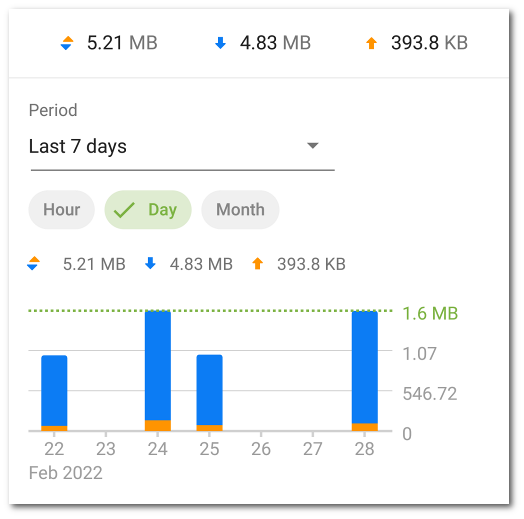Click the blue bar for Feb 22
The width and height of the screenshot is (524, 519).
(54, 391)
